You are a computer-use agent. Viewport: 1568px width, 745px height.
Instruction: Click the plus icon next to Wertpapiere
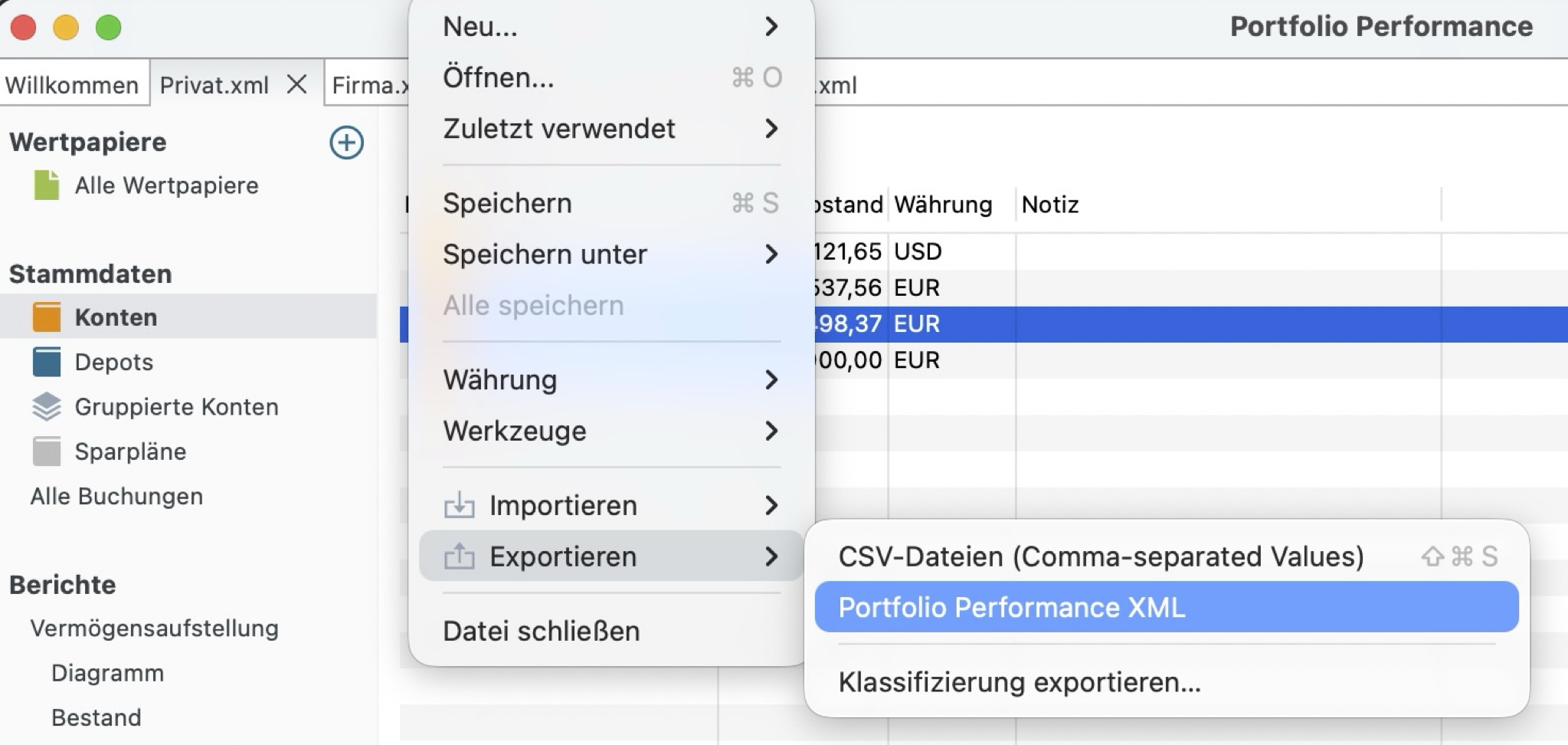[x=347, y=143]
